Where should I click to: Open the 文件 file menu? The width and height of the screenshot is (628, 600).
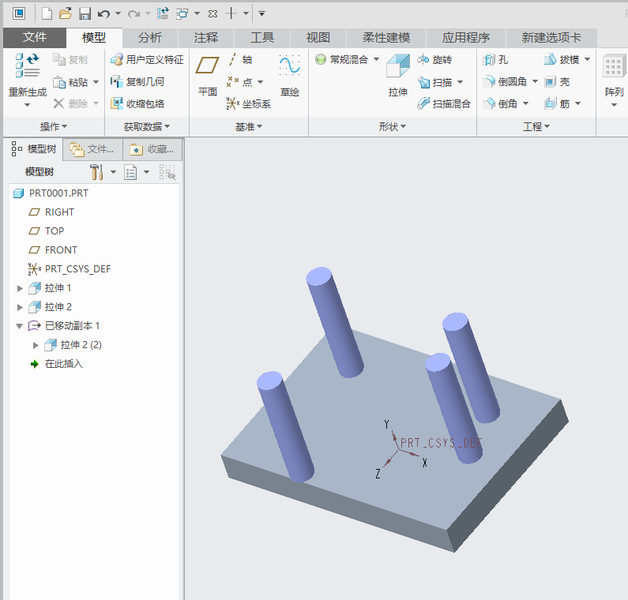tap(34, 37)
